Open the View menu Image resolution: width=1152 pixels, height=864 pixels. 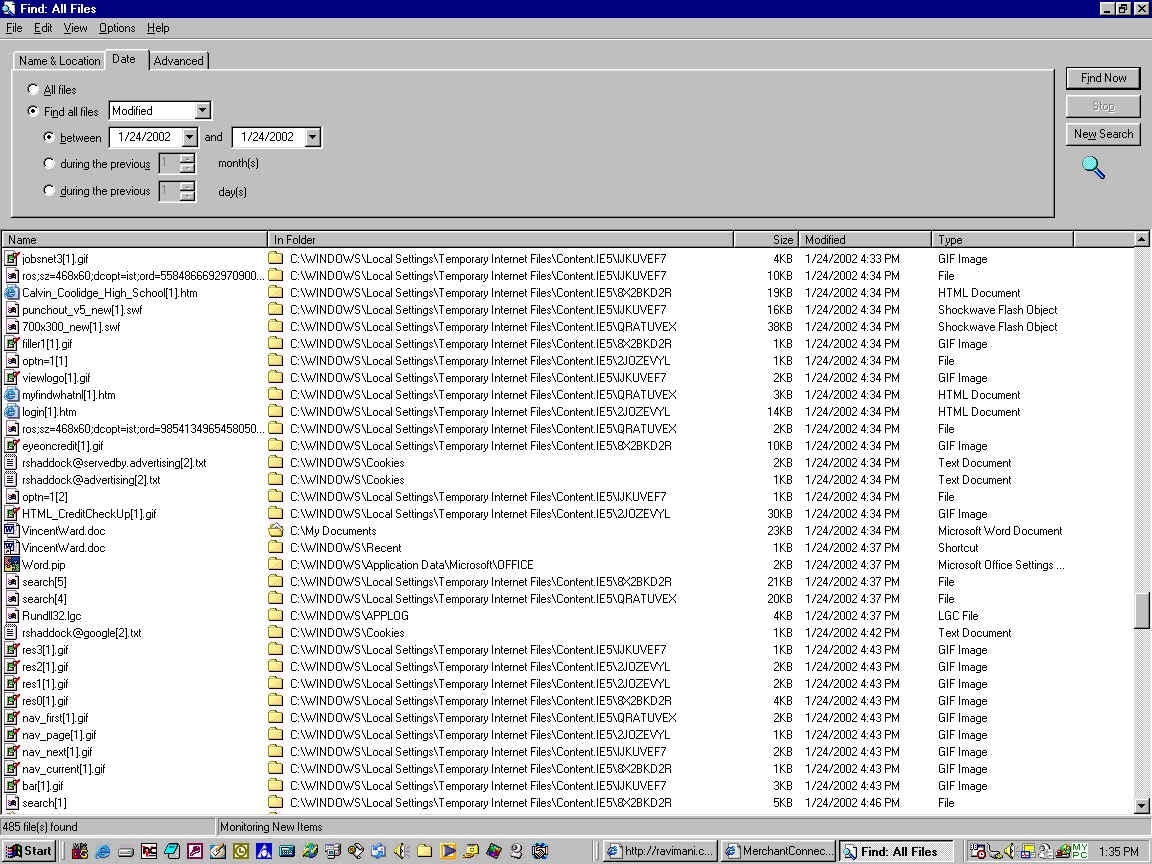tap(76, 28)
